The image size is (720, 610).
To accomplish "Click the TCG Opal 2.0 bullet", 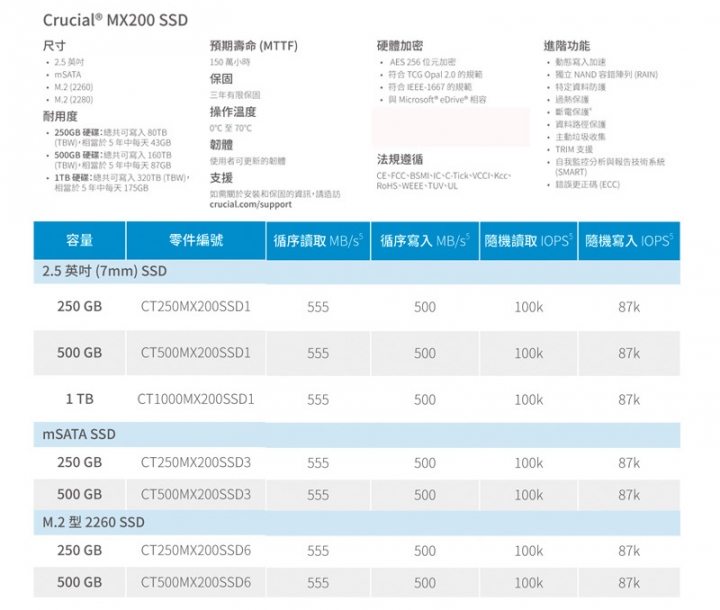I will 435,75.
